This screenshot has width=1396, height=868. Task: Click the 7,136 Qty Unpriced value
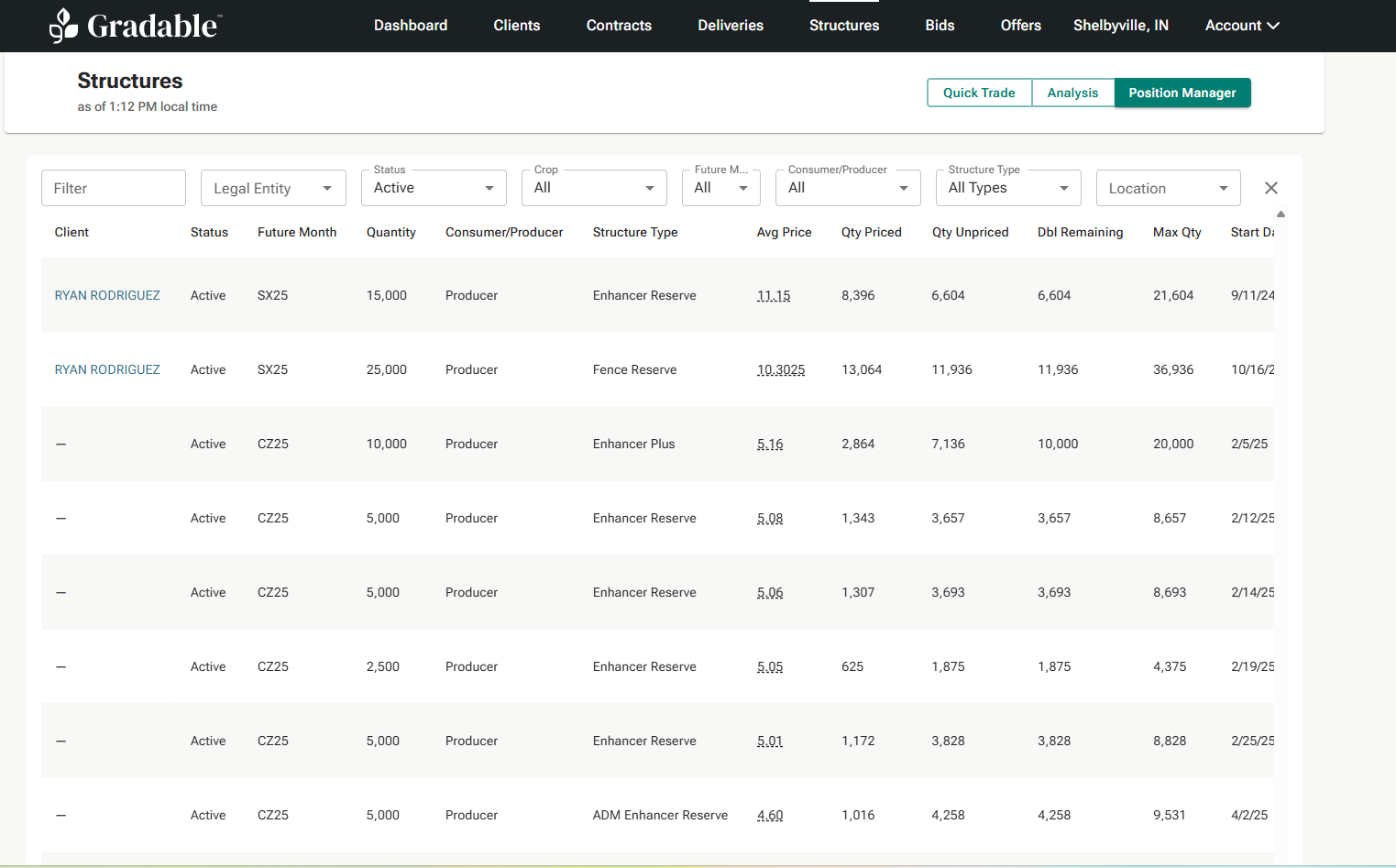pyautogui.click(x=948, y=444)
